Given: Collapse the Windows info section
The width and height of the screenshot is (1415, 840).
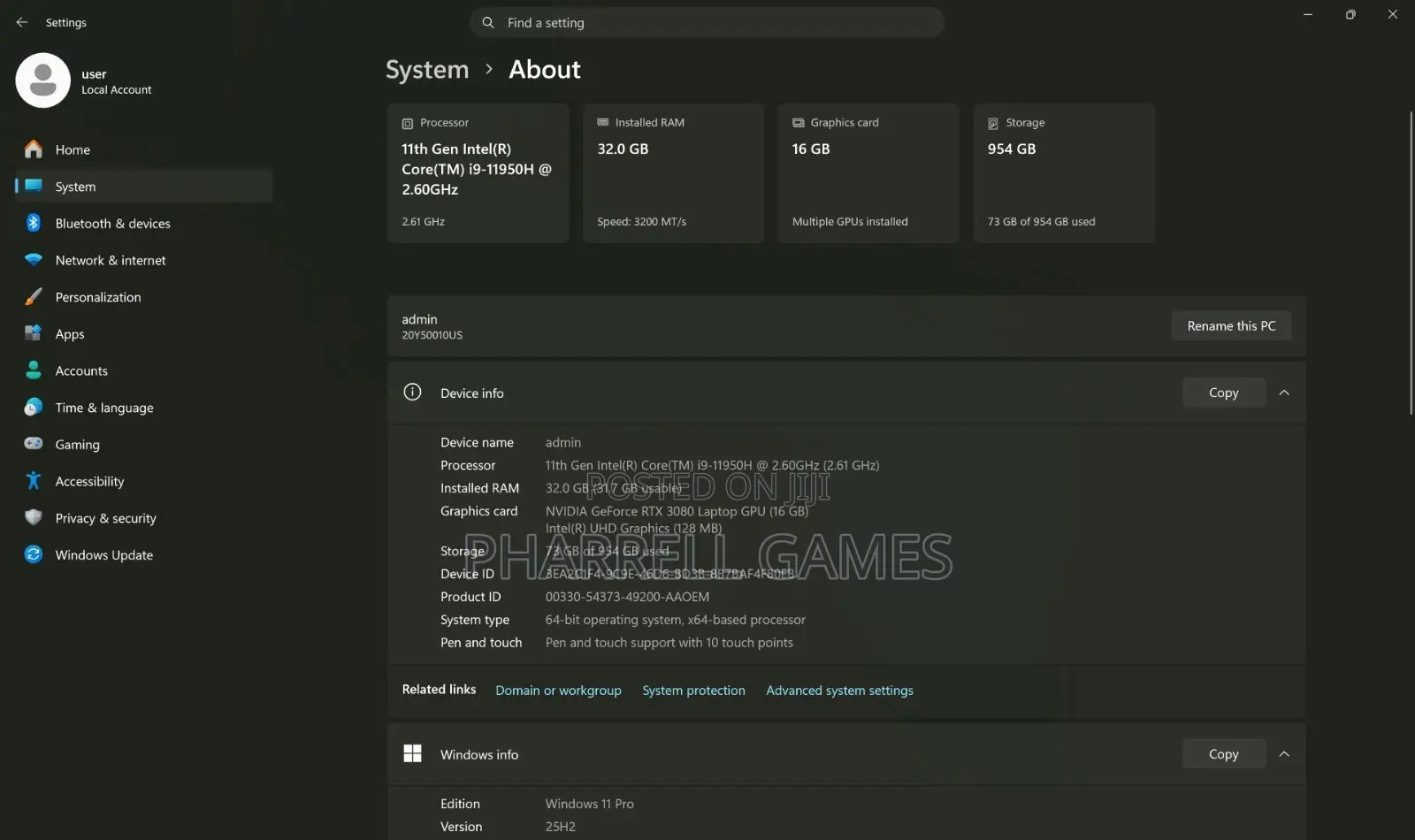Looking at the screenshot, I should click(x=1284, y=754).
